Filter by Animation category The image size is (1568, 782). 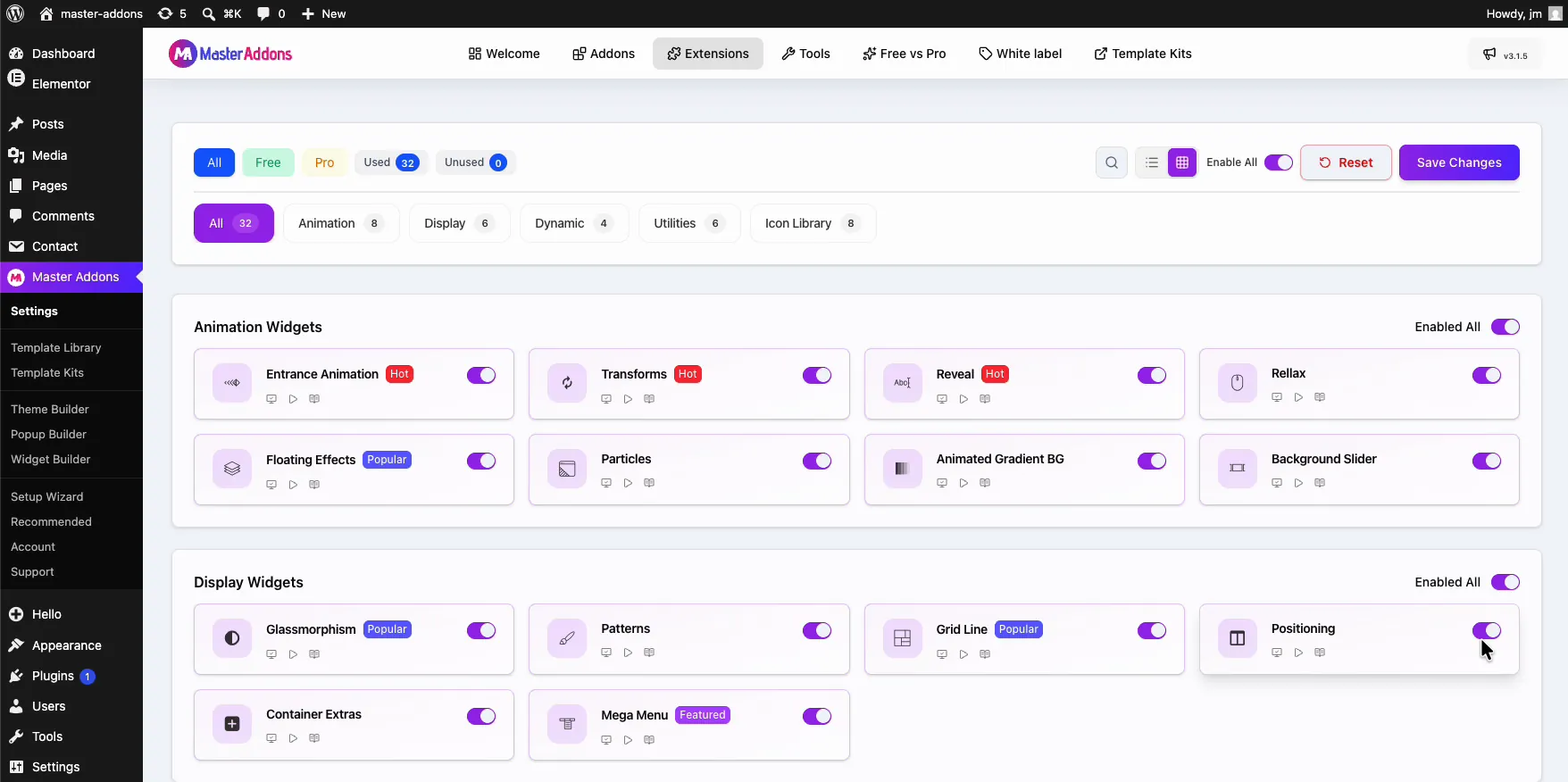tap(341, 223)
